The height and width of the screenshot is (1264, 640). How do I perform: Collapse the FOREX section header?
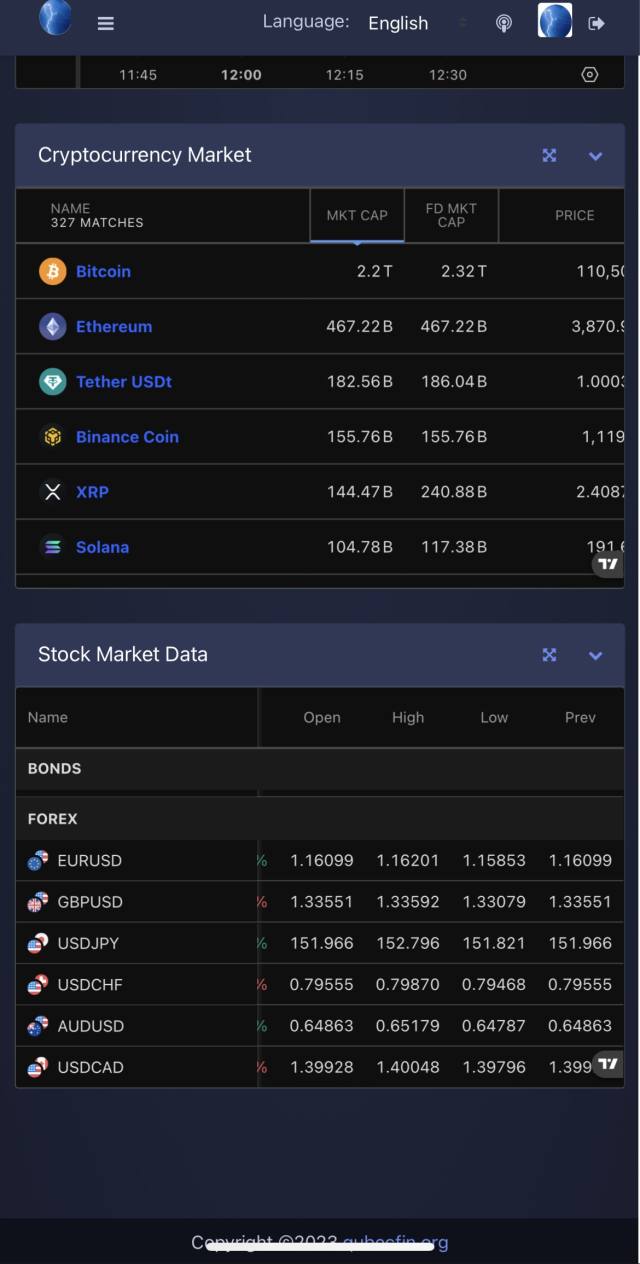pos(53,819)
